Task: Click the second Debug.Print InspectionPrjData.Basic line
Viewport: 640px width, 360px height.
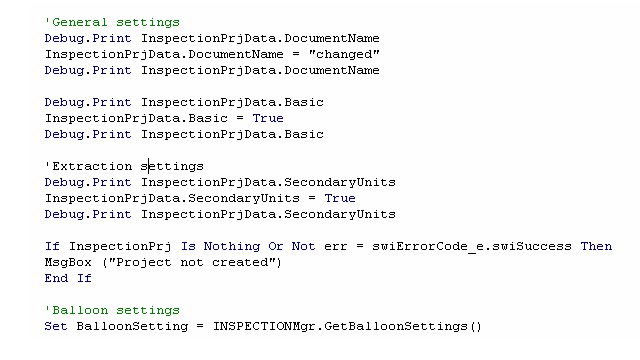Action: point(184,134)
